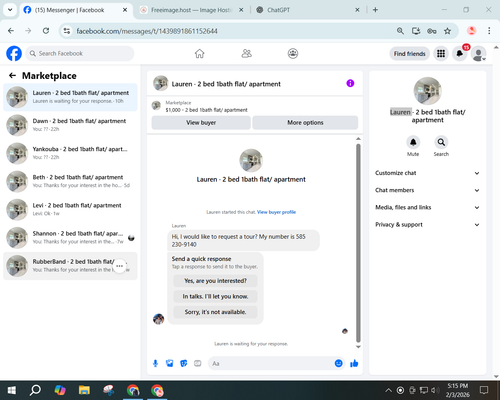This screenshot has height=400, width=500.
Task: Open Beth conversation in the list
Action: tap(70, 182)
